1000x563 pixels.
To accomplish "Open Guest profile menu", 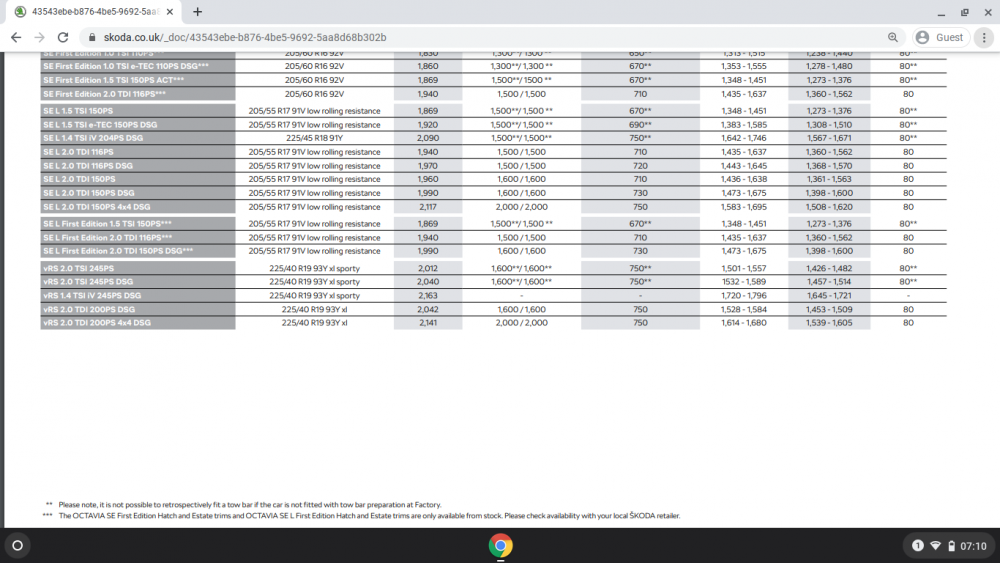I will [x=941, y=38].
